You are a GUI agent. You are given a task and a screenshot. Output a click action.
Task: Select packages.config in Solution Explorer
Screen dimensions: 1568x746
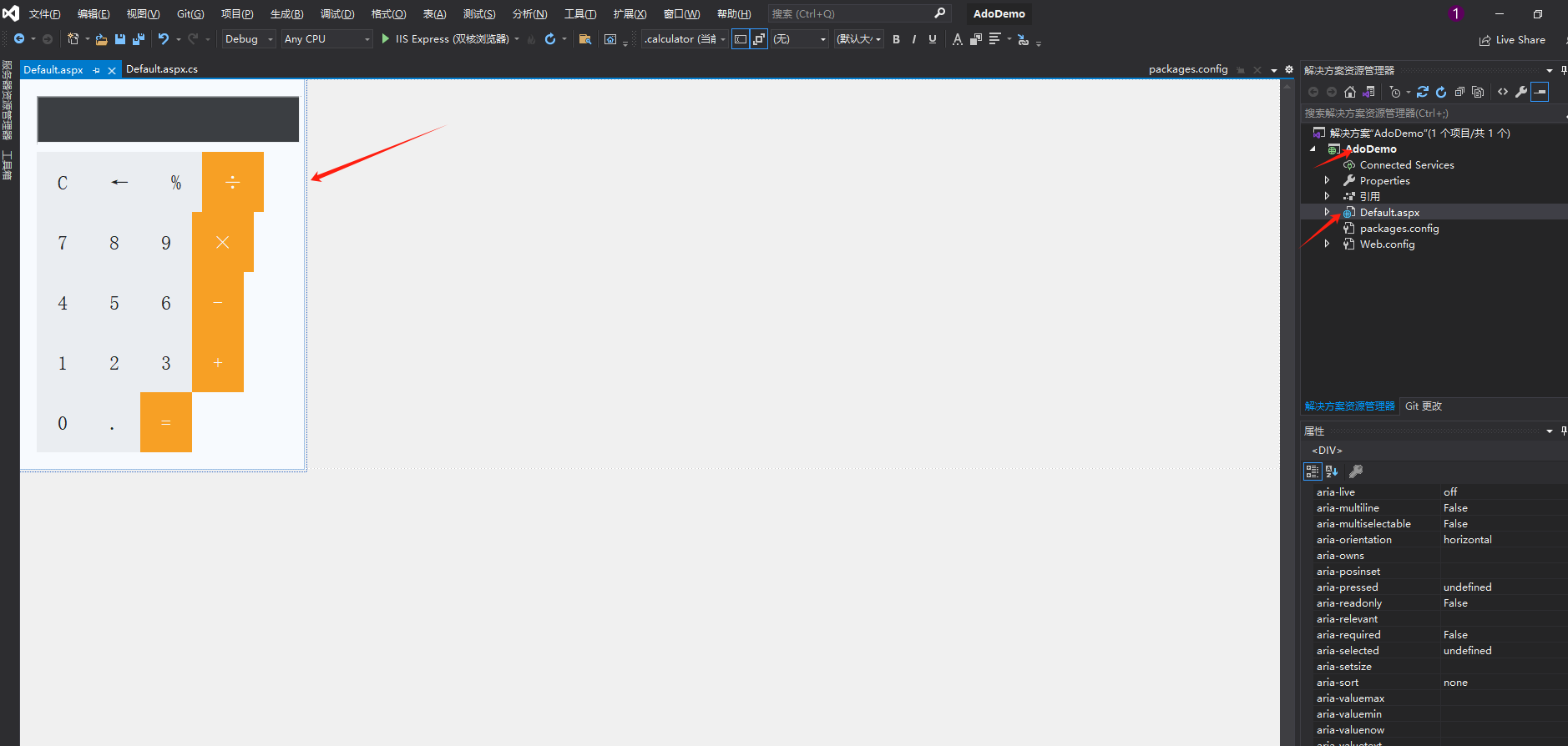1399,228
